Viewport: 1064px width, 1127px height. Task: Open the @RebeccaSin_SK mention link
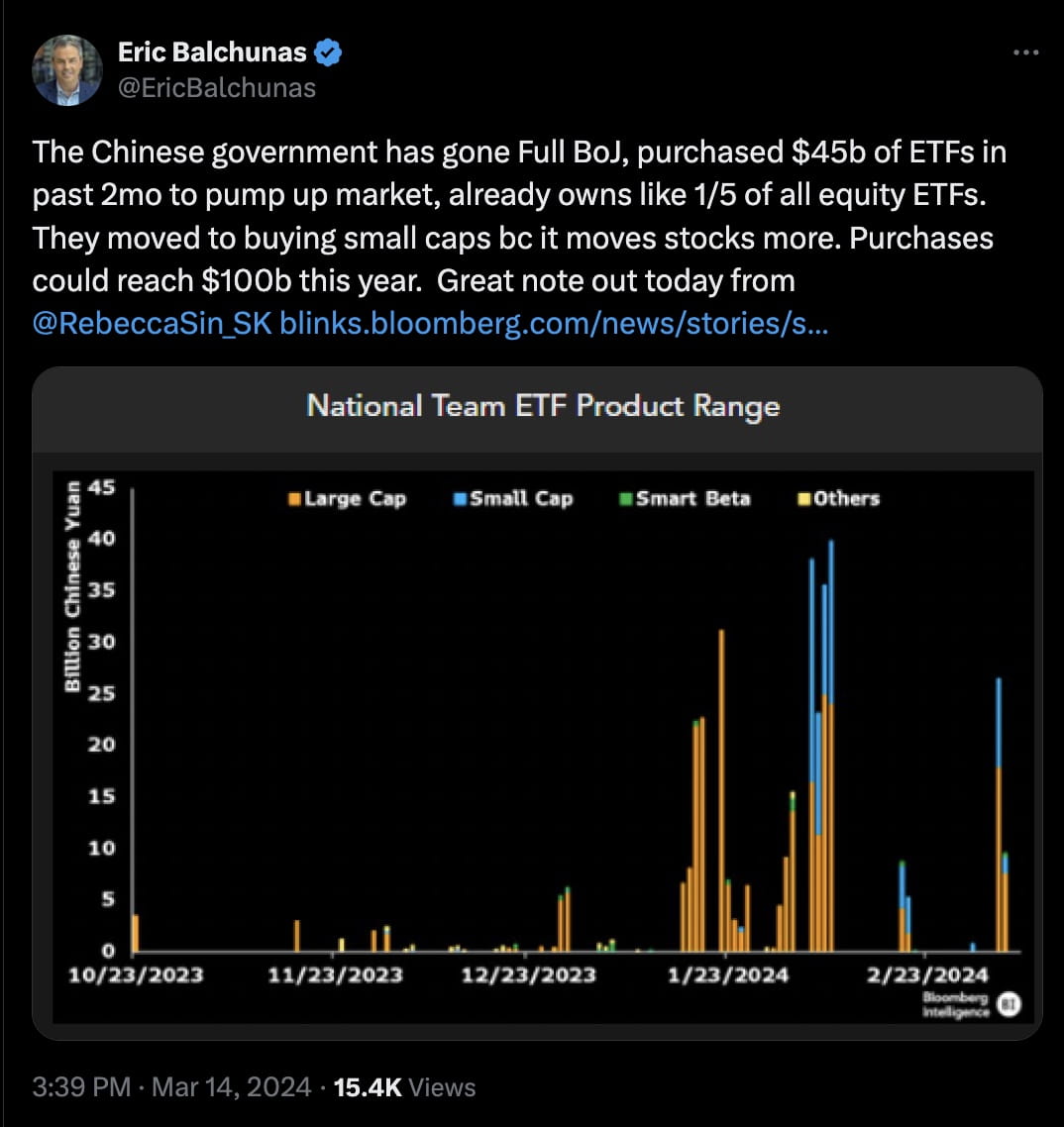click(x=149, y=322)
